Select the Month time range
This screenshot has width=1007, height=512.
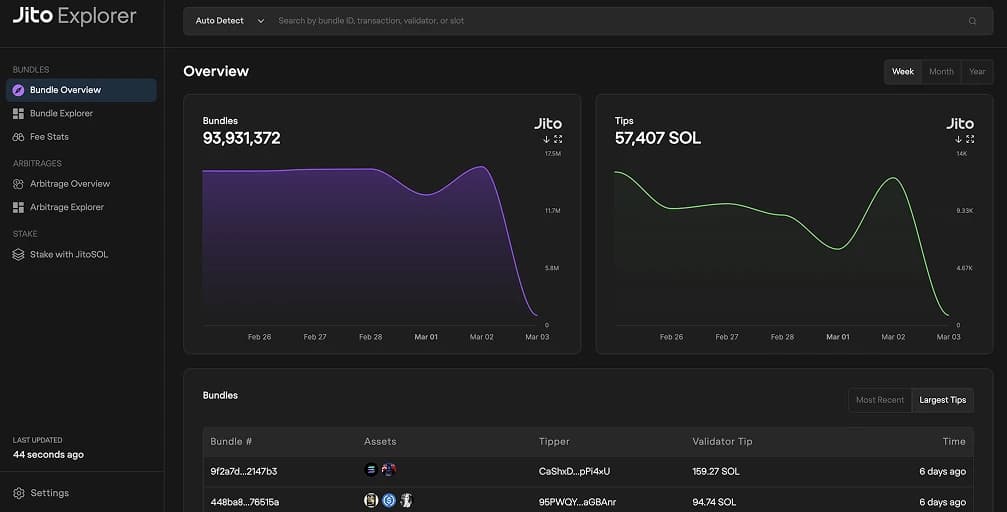(941, 72)
